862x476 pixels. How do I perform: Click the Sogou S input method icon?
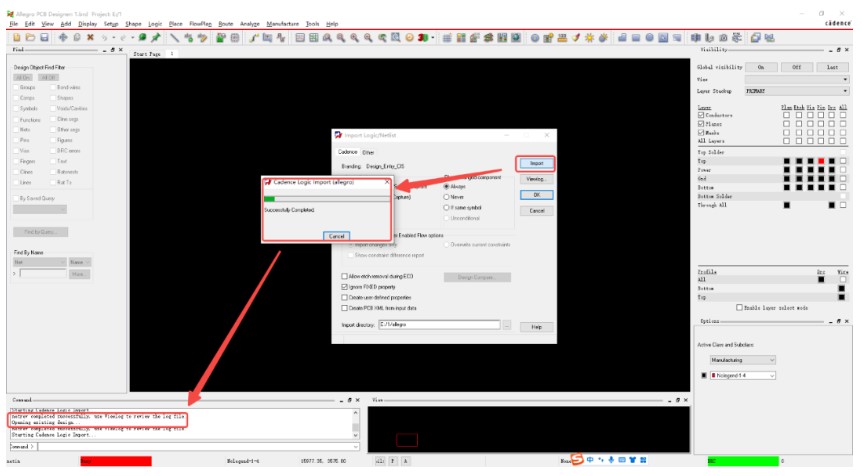tap(577, 459)
